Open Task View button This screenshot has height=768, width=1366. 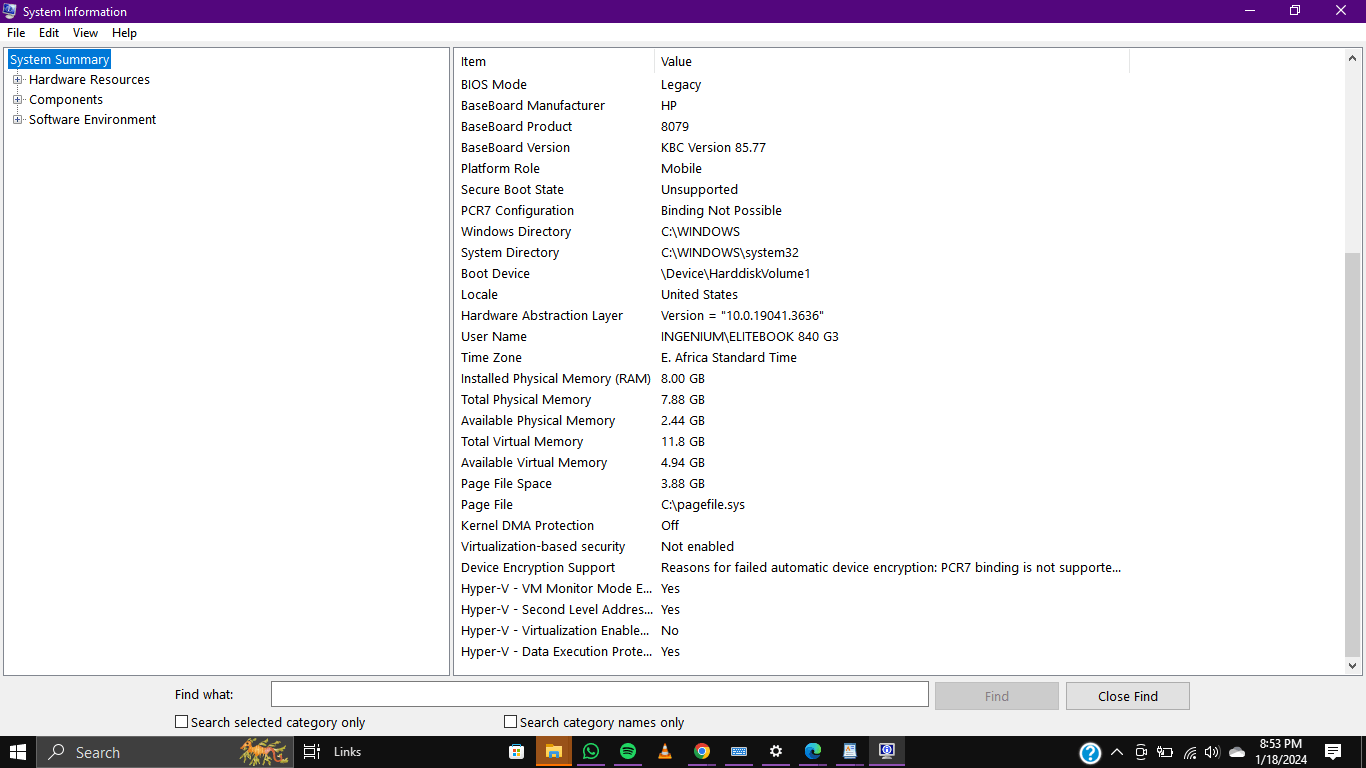(311, 752)
